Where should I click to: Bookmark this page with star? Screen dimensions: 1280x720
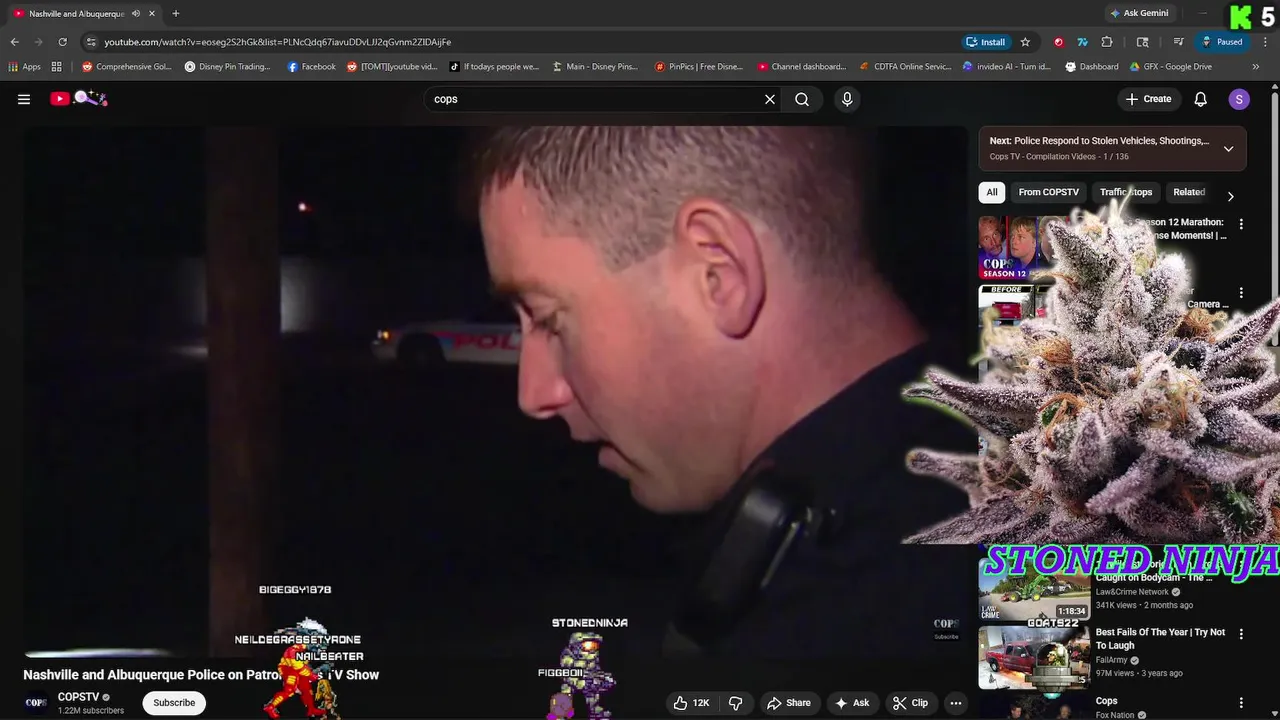1025,42
